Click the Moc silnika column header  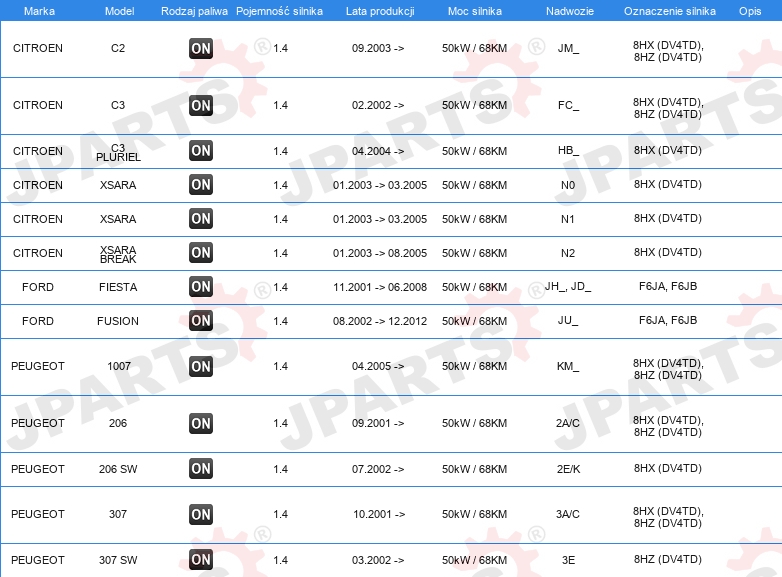pos(475,11)
